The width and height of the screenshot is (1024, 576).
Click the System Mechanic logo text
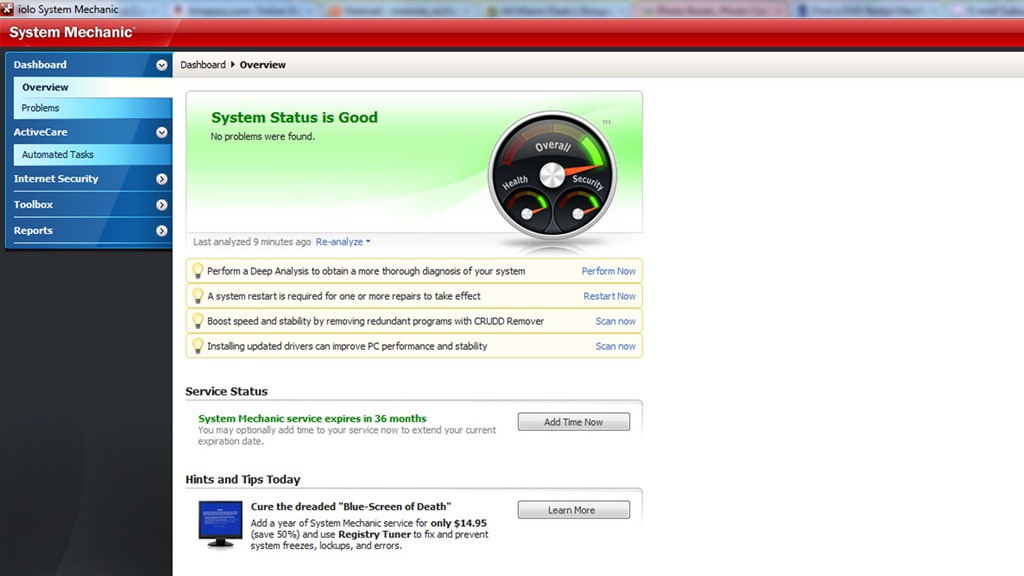72,33
